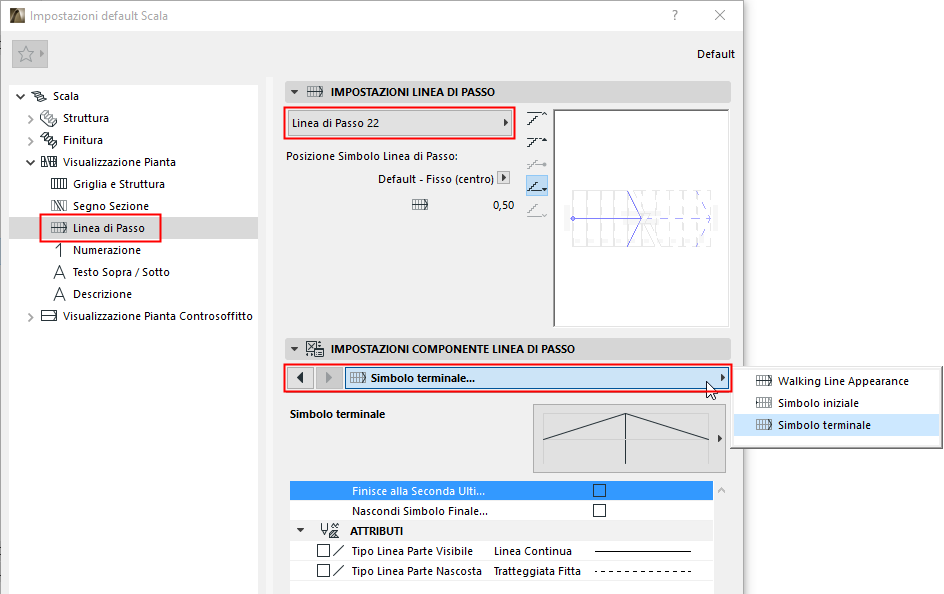Select third walking line position icon
Image resolution: width=944 pixels, height=594 pixels.
[536, 164]
